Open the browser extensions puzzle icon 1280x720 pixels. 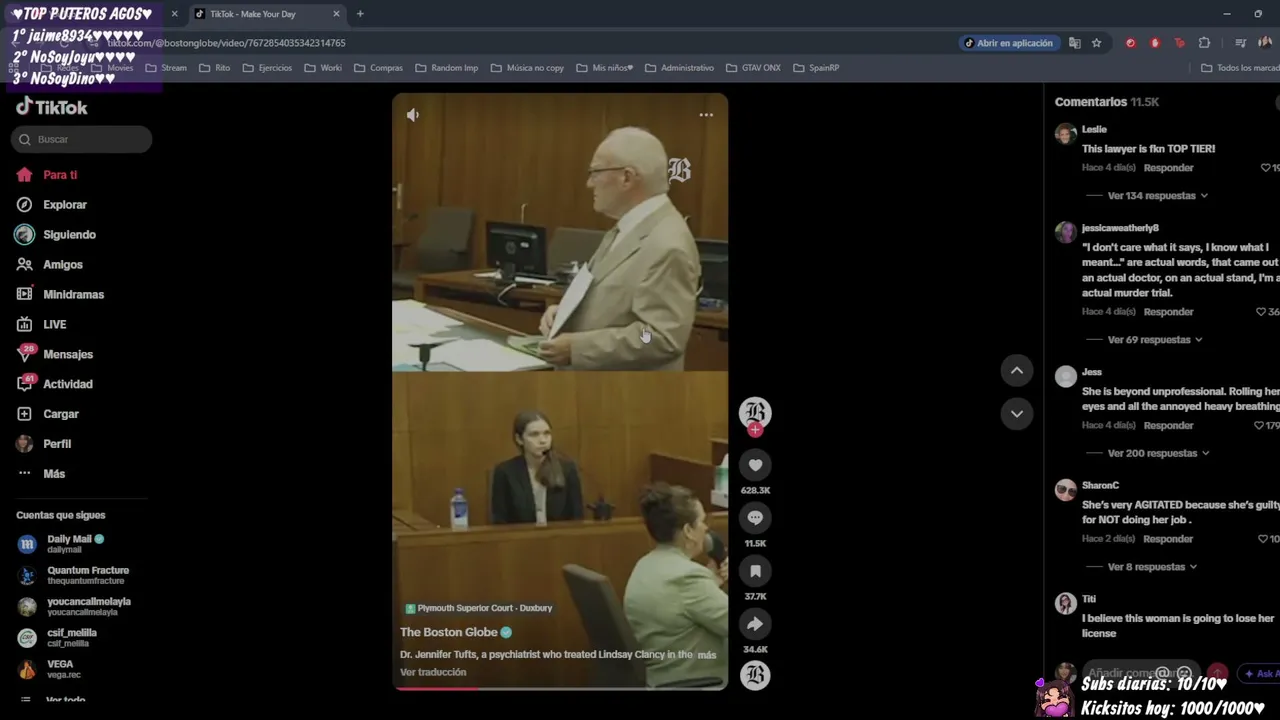(1204, 43)
